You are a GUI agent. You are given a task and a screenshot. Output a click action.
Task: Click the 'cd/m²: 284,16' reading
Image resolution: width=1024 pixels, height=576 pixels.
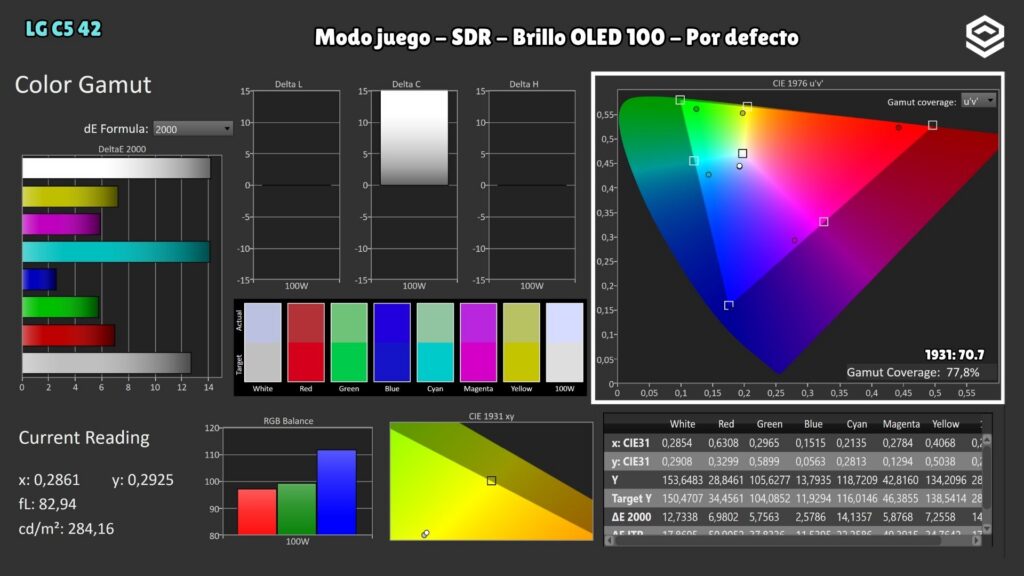(66, 528)
